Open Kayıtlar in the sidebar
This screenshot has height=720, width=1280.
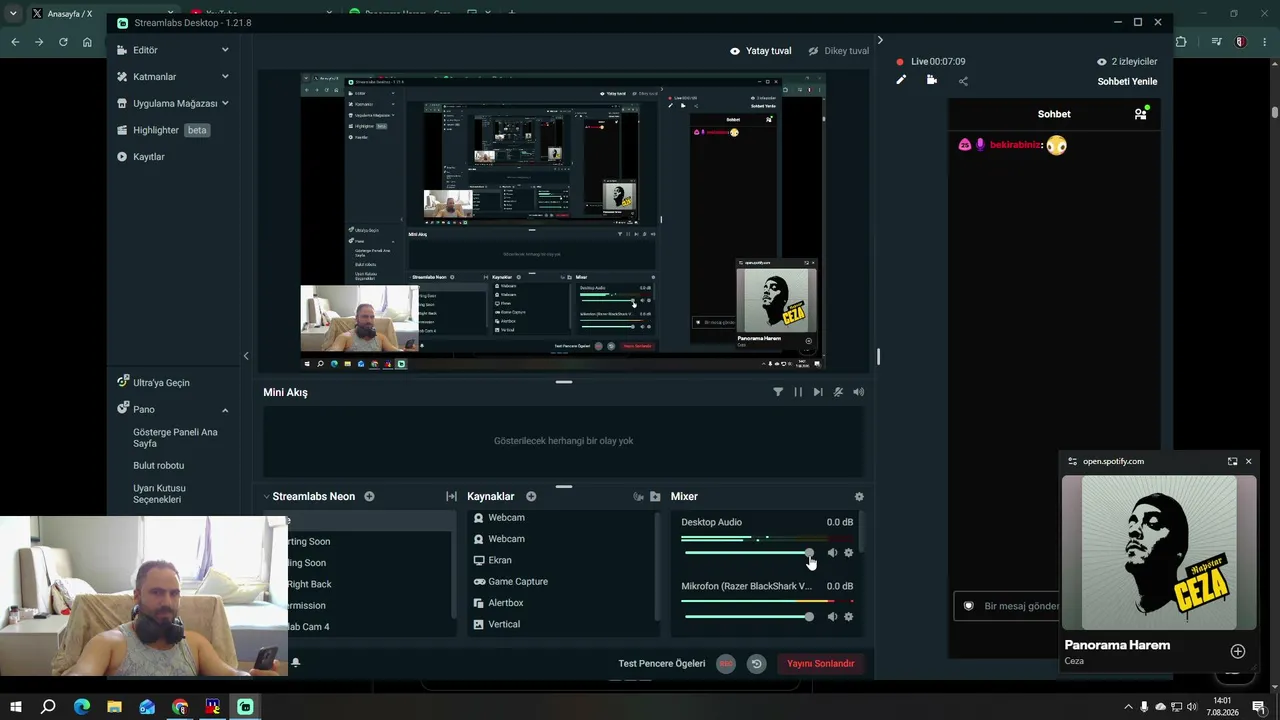pos(149,157)
